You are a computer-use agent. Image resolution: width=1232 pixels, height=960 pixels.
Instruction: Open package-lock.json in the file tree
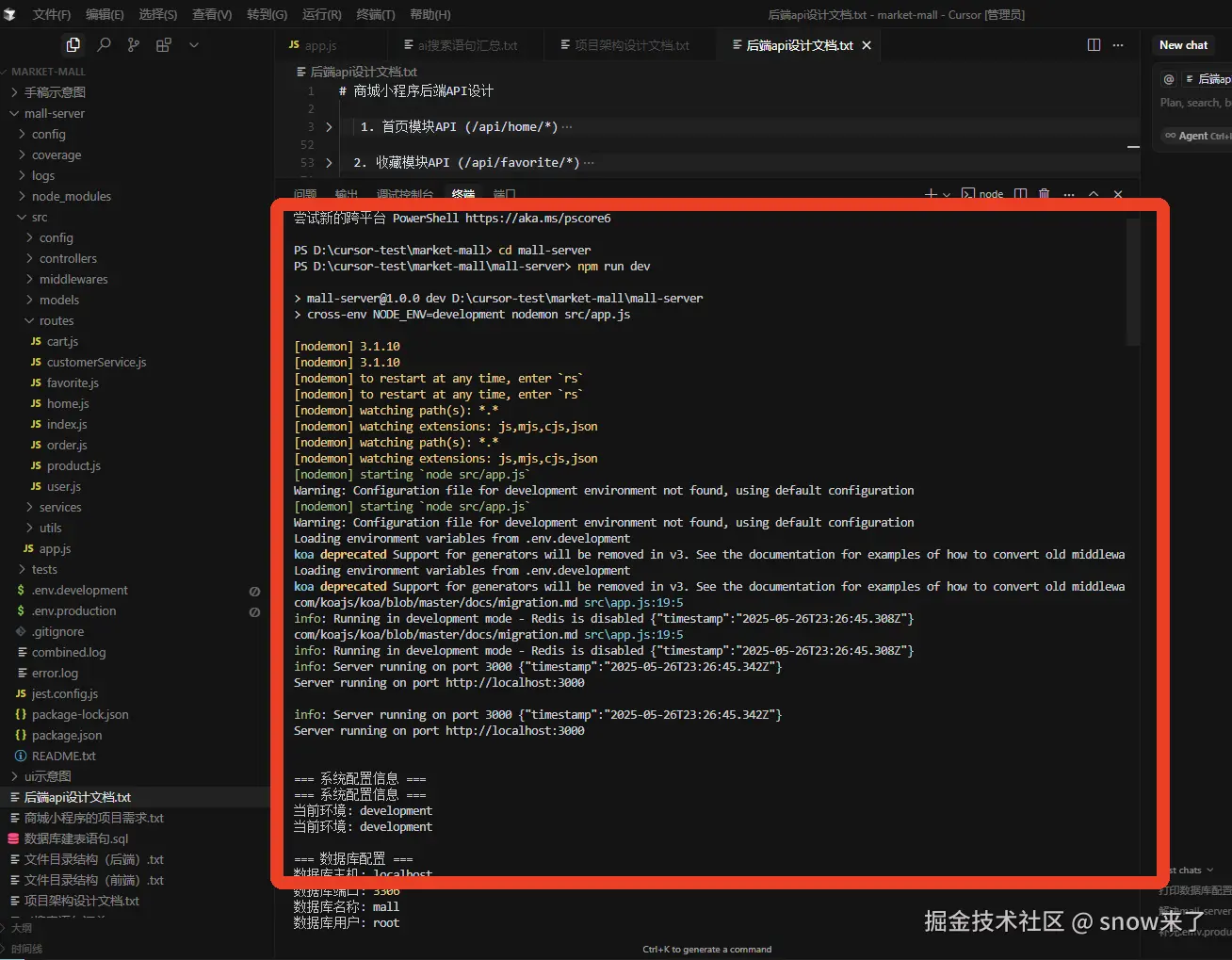80,715
